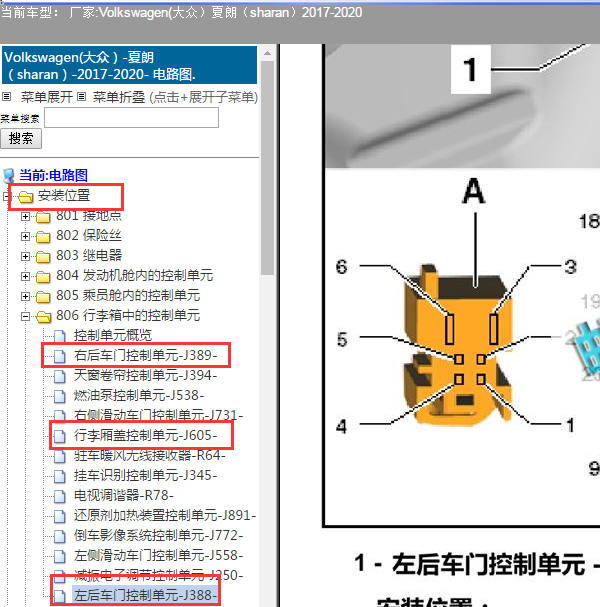Viewport: 600px width, 607px height.
Task: Click the 805 乘员舱内的控制单元 folder icon
Action: tap(43, 297)
